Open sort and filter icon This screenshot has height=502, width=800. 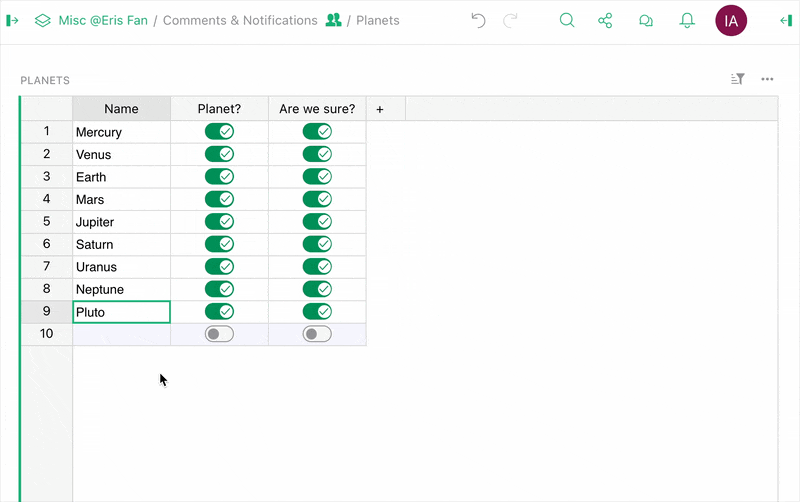(x=738, y=79)
